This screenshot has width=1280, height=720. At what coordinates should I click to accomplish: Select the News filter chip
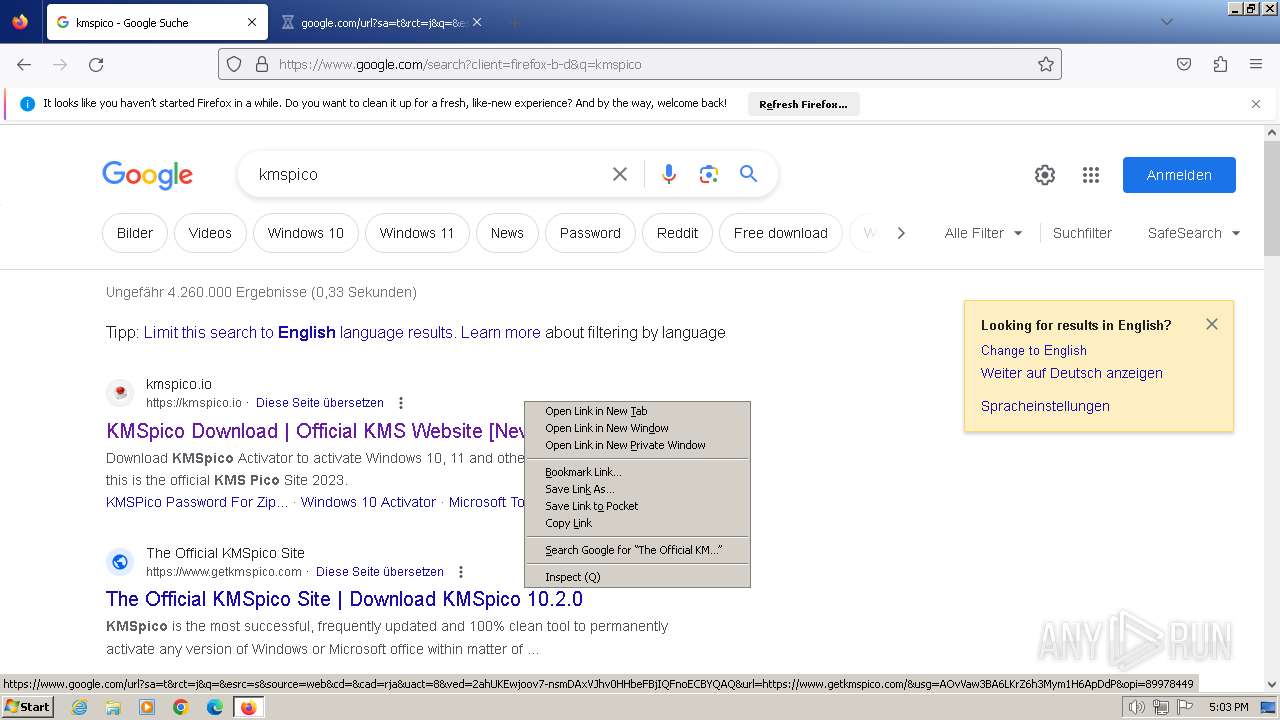[507, 233]
